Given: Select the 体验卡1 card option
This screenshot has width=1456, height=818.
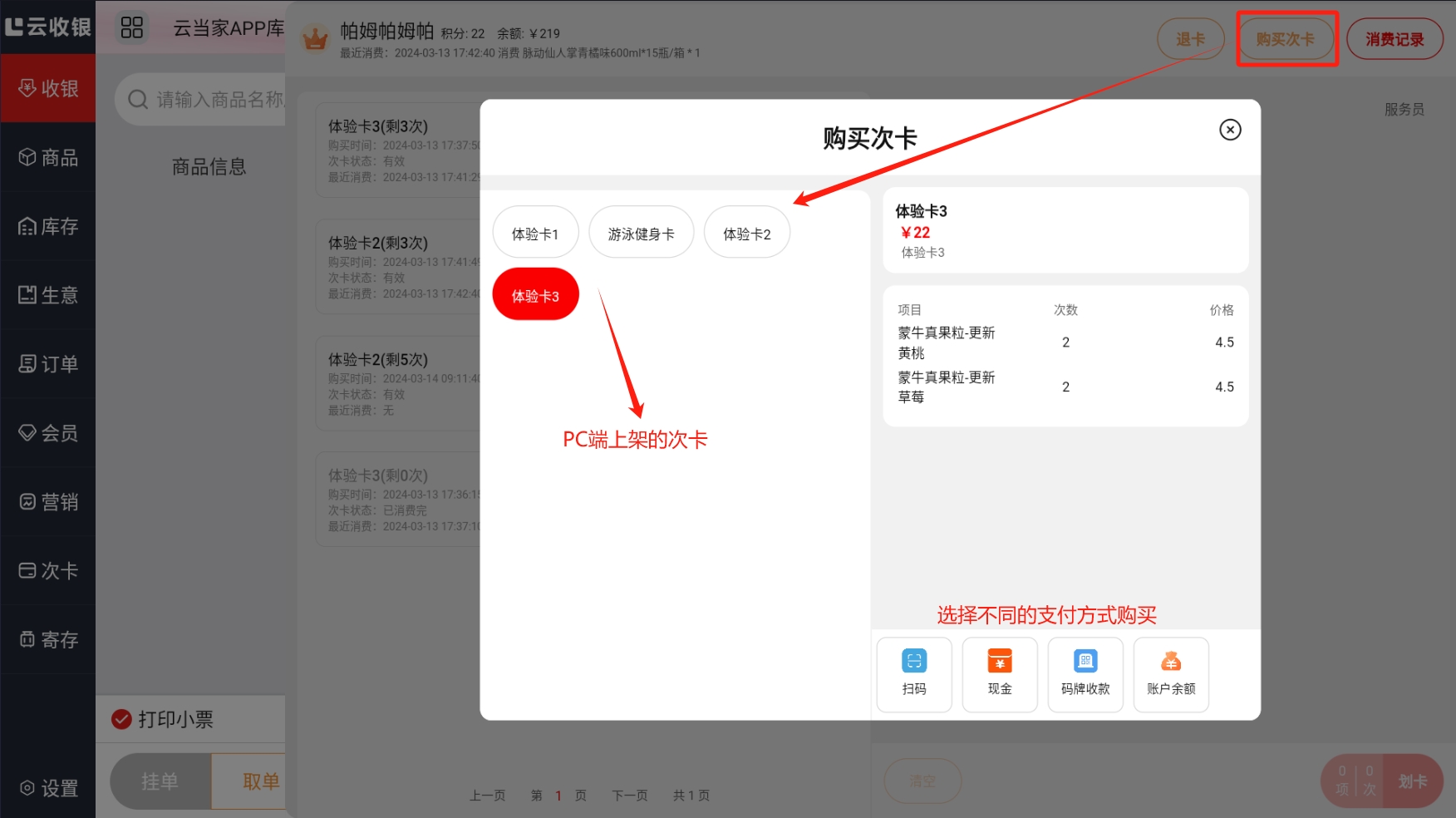Looking at the screenshot, I should tap(535, 234).
